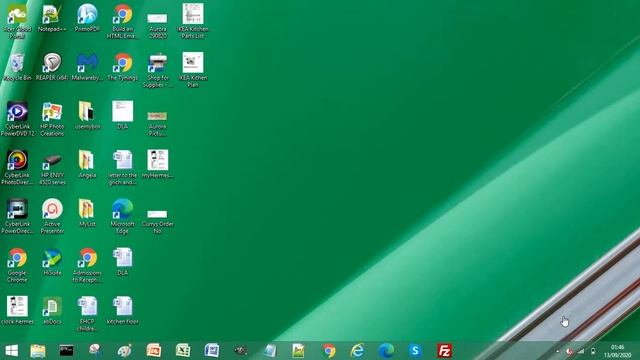Open The Tynings Chrome shortcut
Screen dimensions: 640x360
point(122,67)
